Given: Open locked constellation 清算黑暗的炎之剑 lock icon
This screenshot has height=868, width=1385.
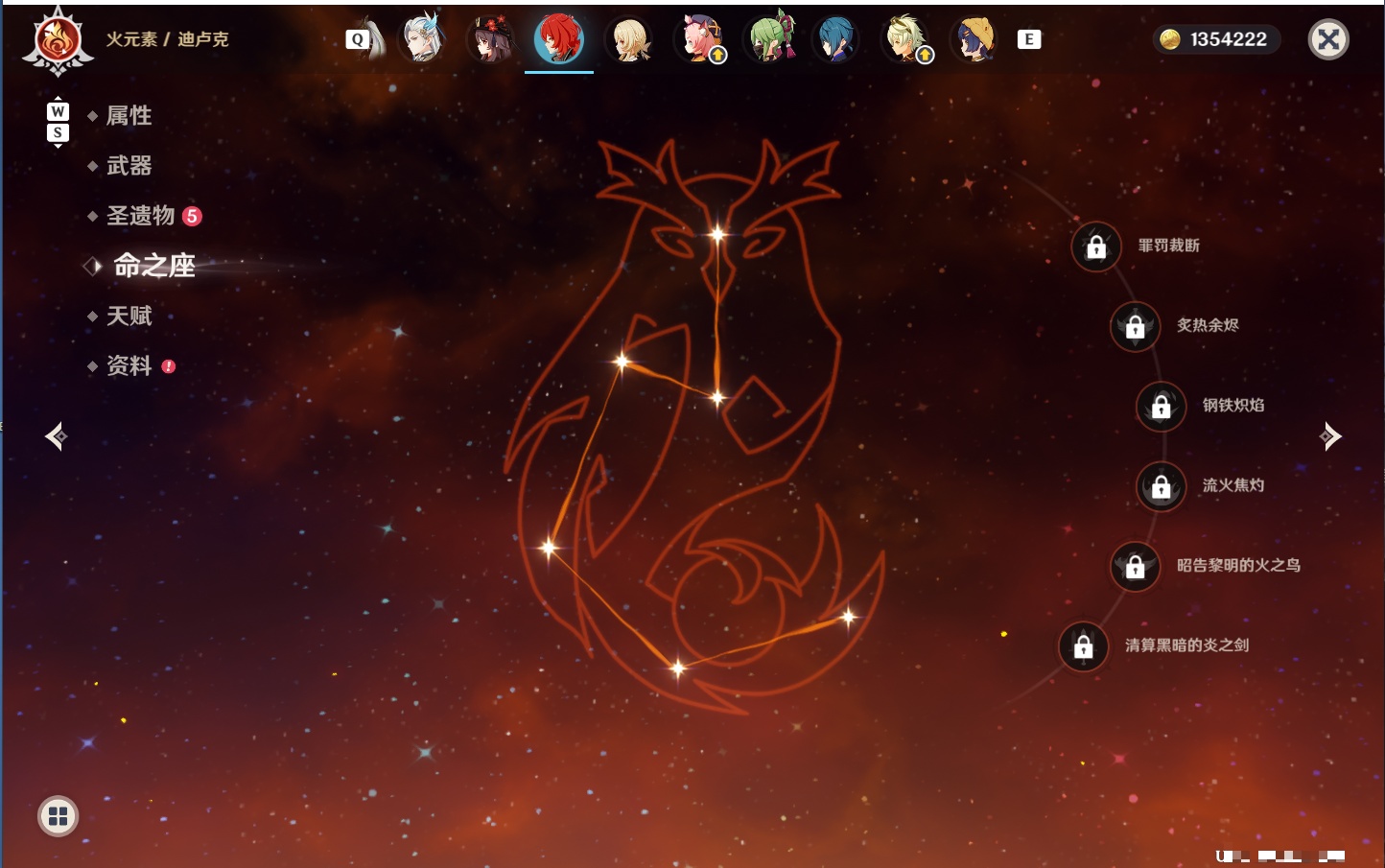Looking at the screenshot, I should pyautogui.click(x=1084, y=646).
